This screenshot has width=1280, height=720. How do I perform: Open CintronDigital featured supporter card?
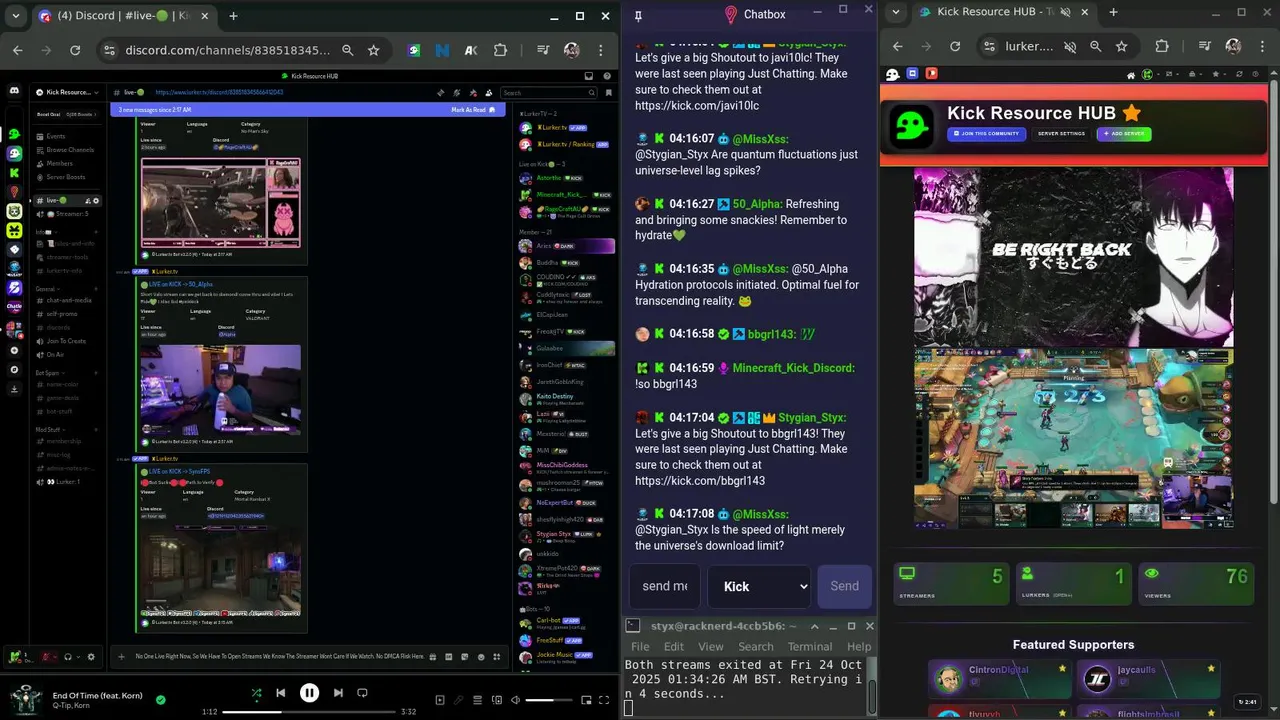click(998, 678)
